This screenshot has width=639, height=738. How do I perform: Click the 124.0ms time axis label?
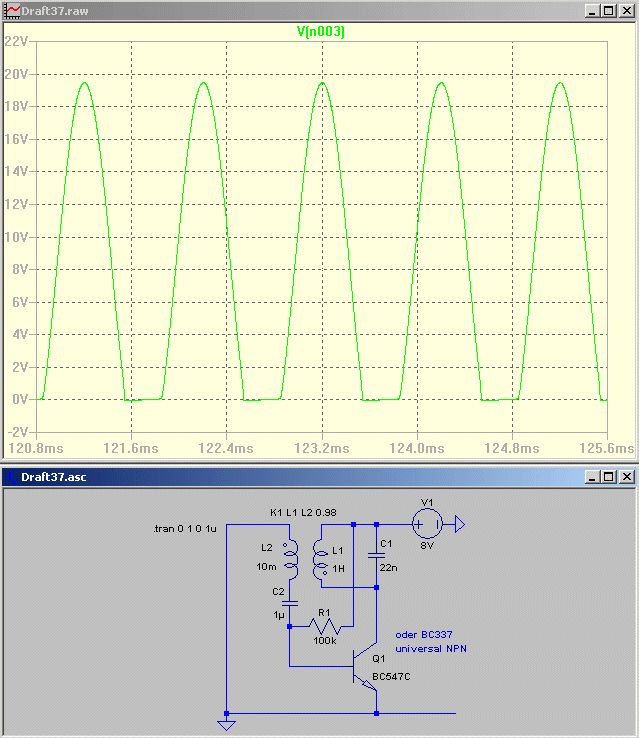pos(417,448)
